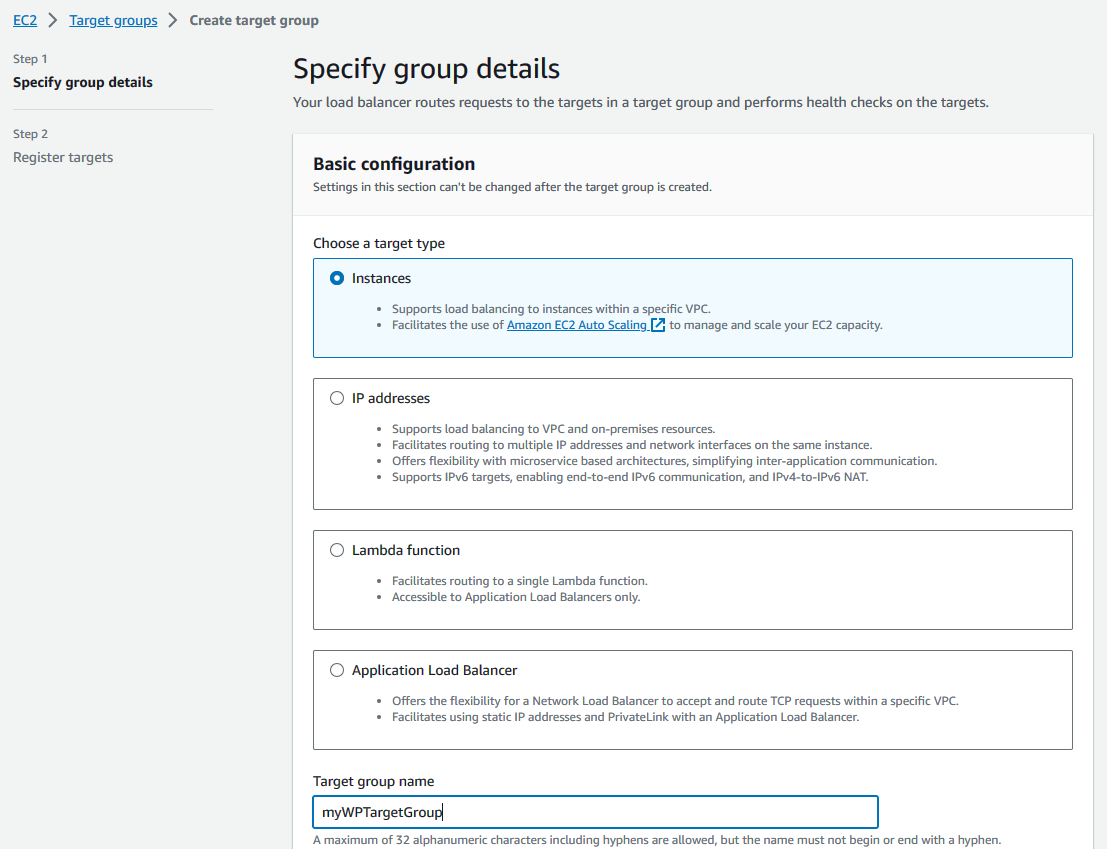Click the Instances option label text

[381, 278]
